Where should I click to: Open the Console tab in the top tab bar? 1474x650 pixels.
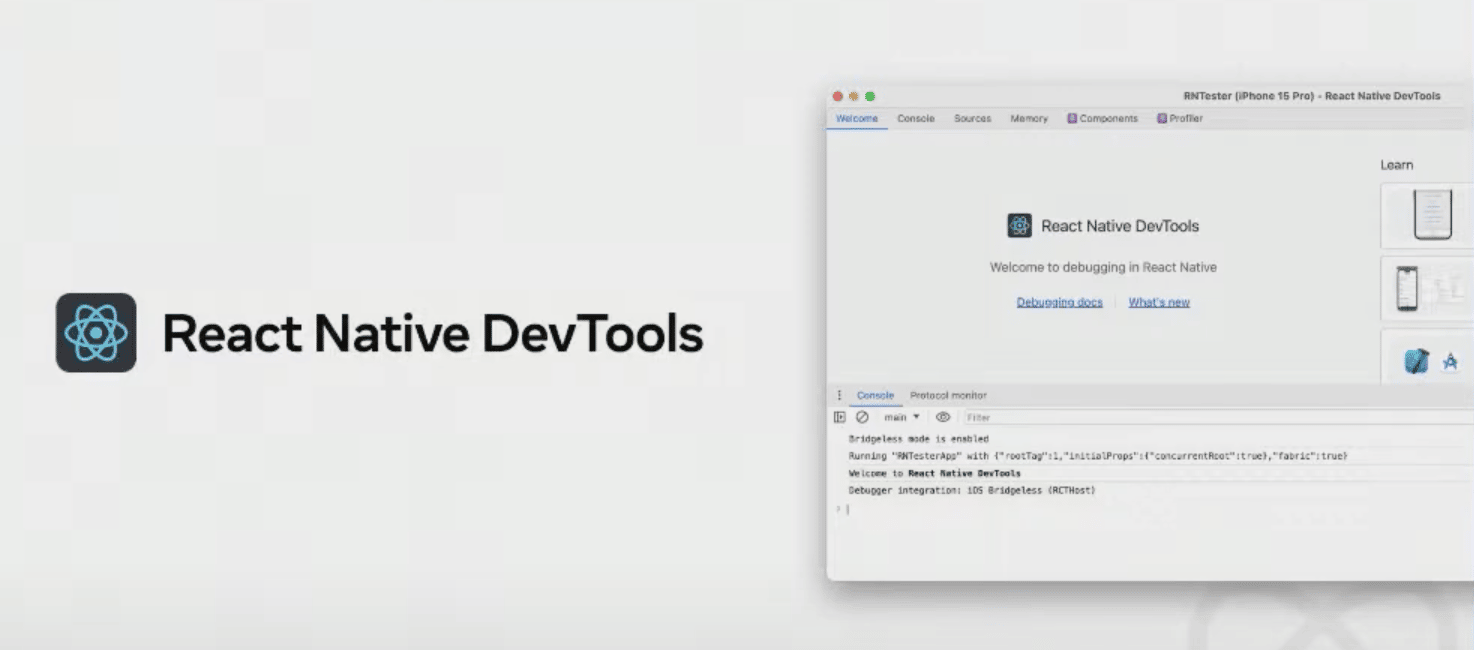click(x=915, y=118)
